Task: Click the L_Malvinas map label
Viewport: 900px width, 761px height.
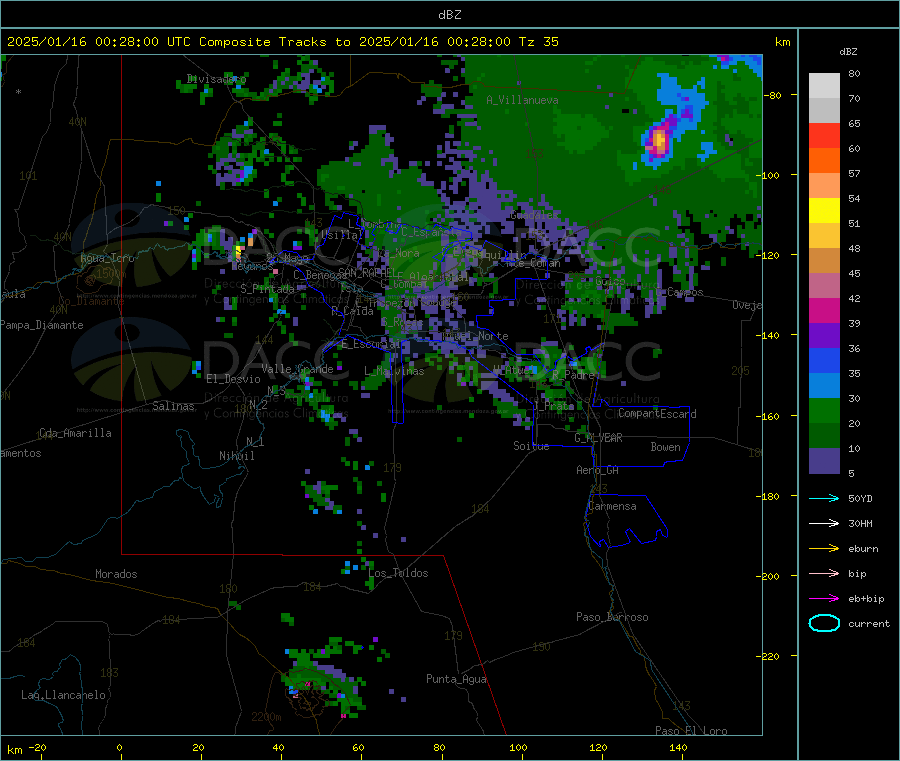Action: coord(394,372)
